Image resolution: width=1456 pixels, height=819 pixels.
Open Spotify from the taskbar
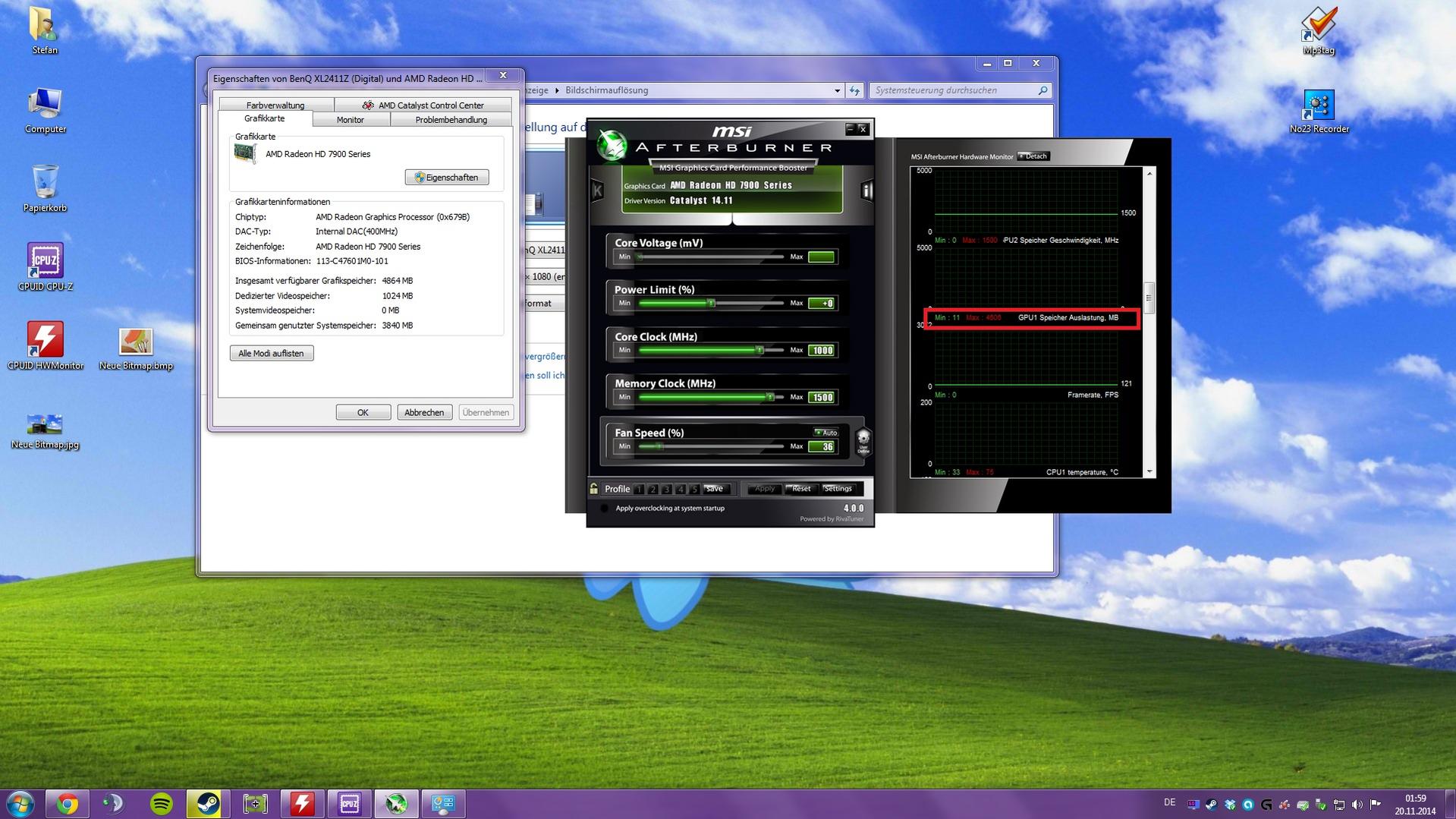(161, 804)
